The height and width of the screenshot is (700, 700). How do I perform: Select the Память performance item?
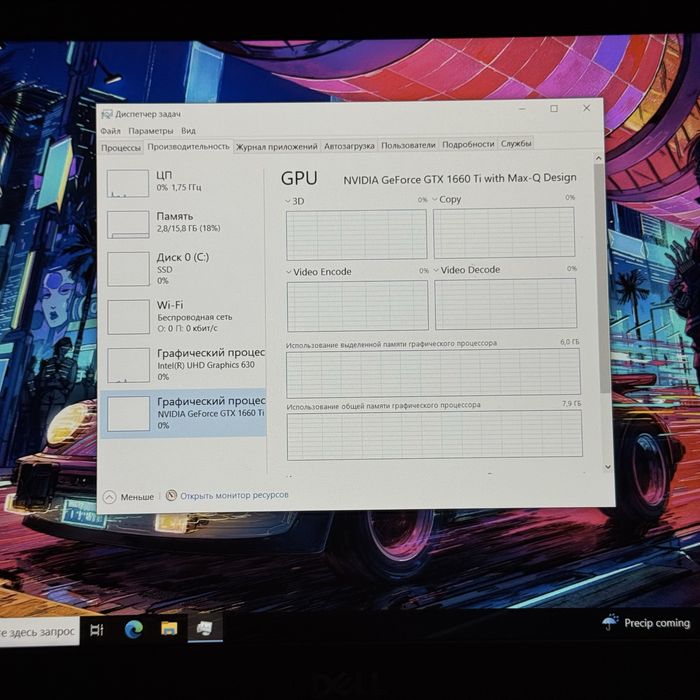(x=183, y=224)
